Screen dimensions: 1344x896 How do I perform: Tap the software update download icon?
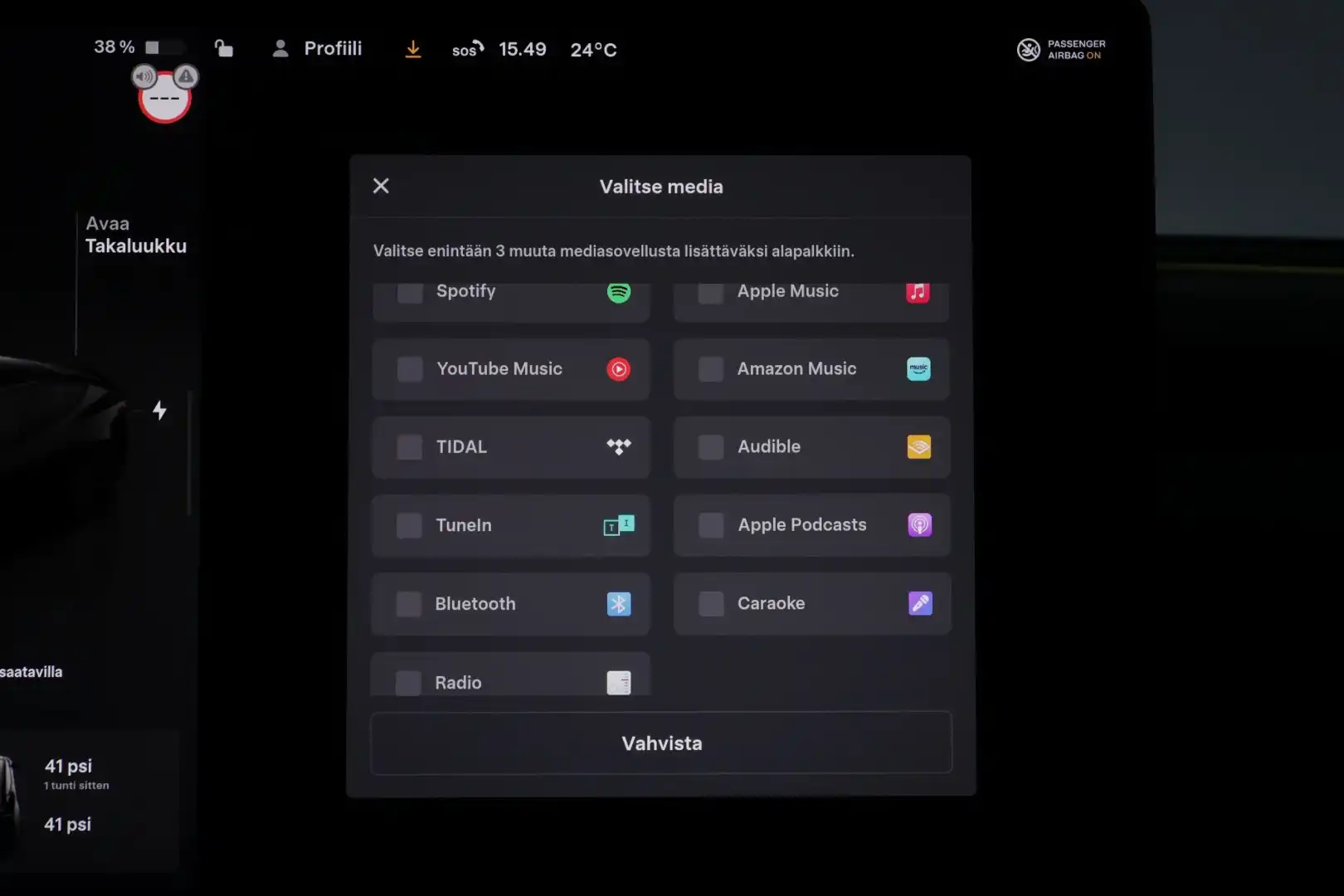(413, 50)
